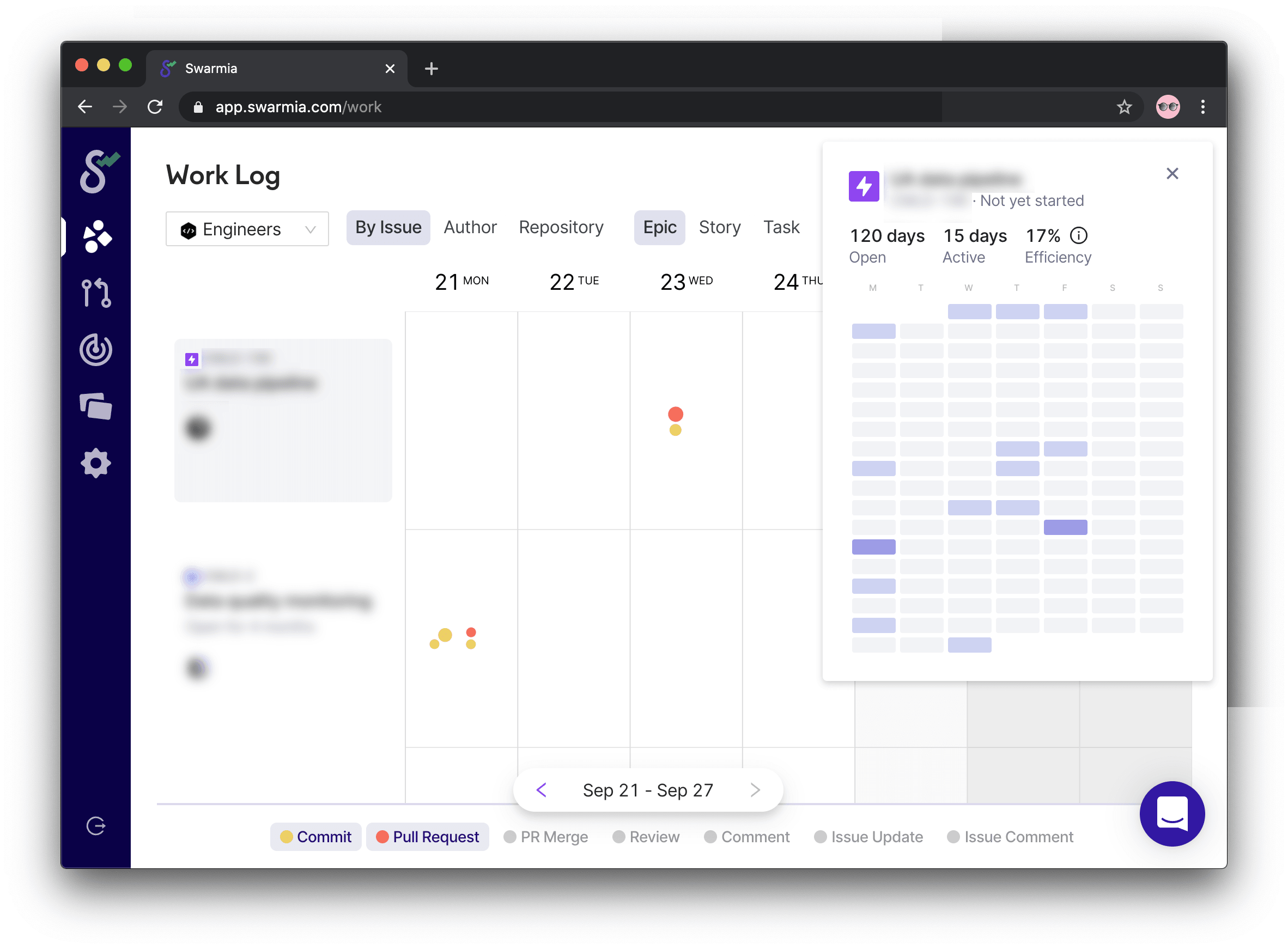Toggle the Commit activity filter
Image resolution: width=1288 pixels, height=949 pixels.
[x=316, y=837]
